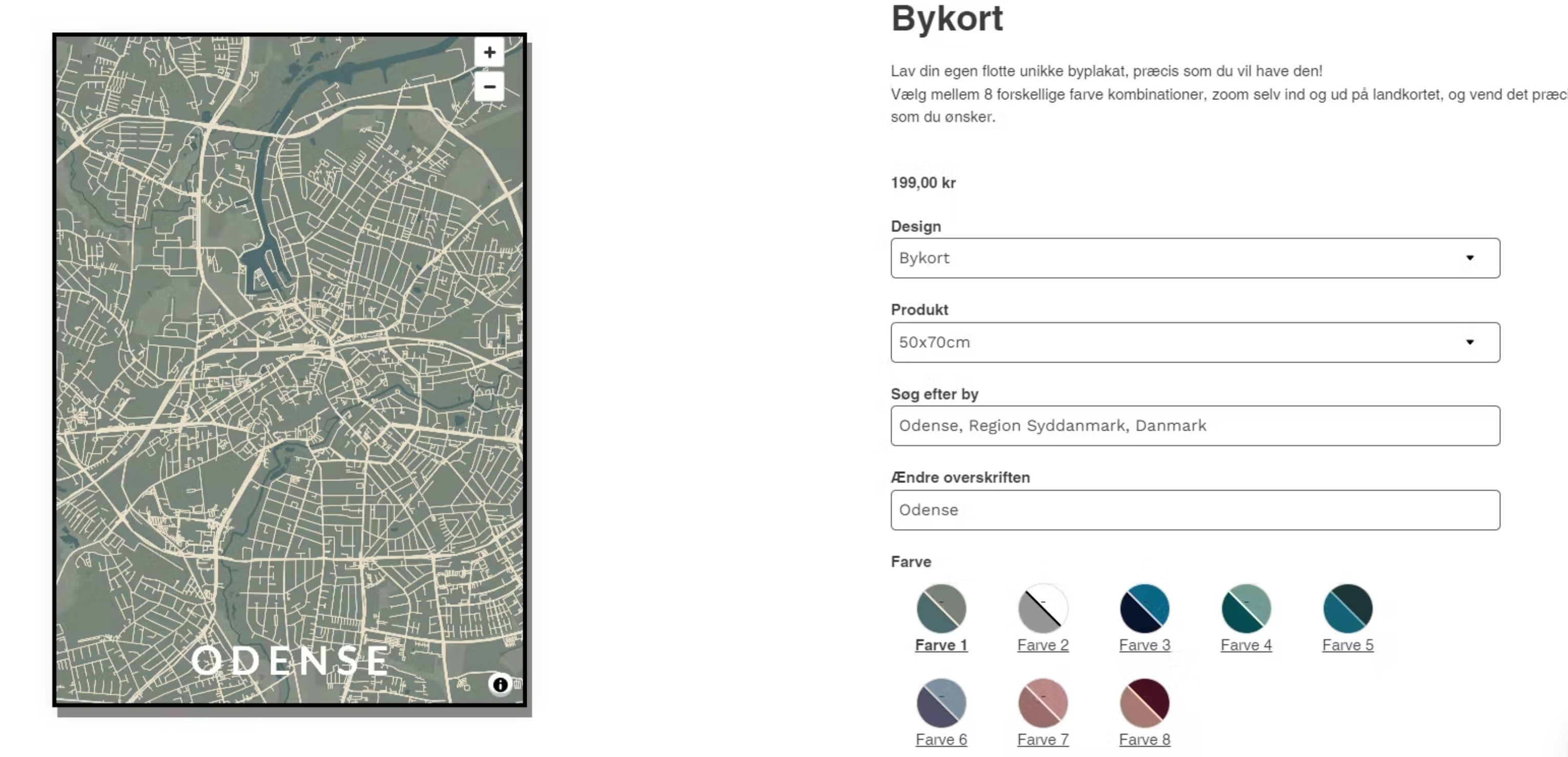
Task: Choose the Farve 5 dark teal swatch
Action: coord(1347,608)
